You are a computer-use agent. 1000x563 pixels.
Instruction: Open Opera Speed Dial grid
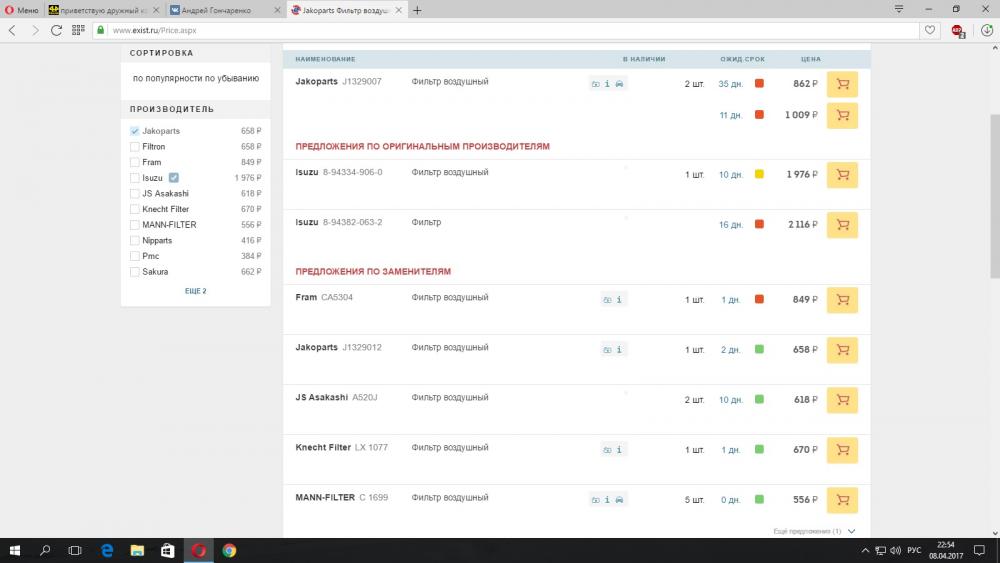(x=78, y=30)
